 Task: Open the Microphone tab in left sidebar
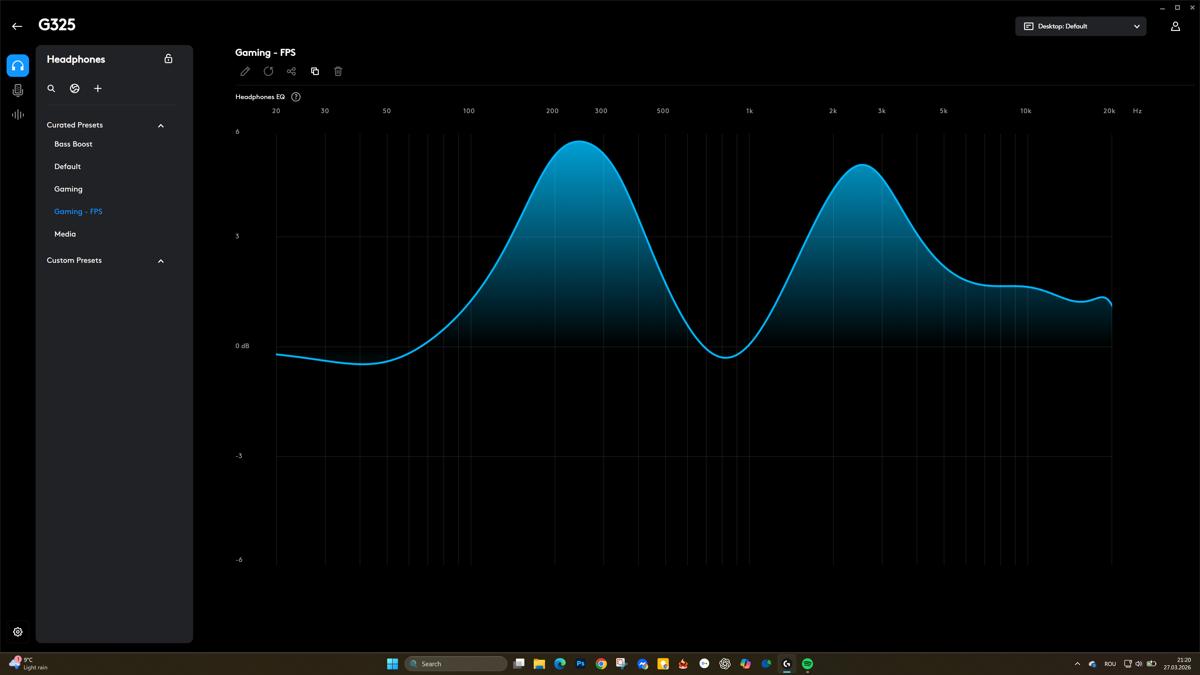coord(18,91)
